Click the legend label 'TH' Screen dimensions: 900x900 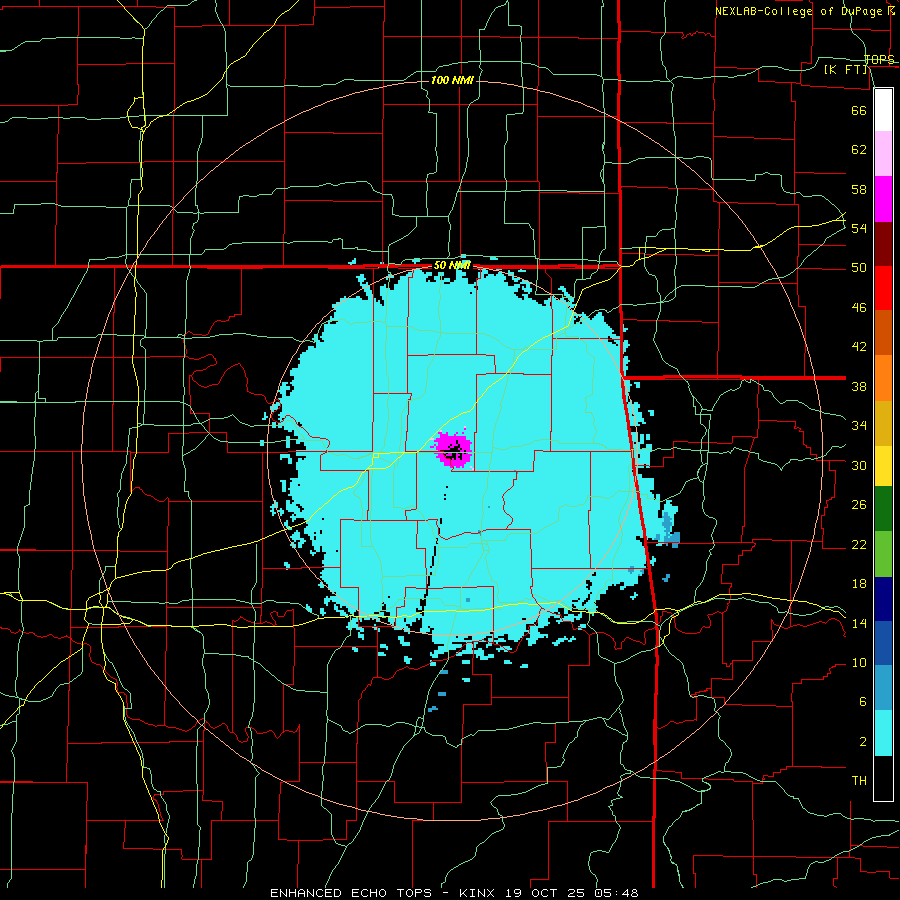point(859,781)
